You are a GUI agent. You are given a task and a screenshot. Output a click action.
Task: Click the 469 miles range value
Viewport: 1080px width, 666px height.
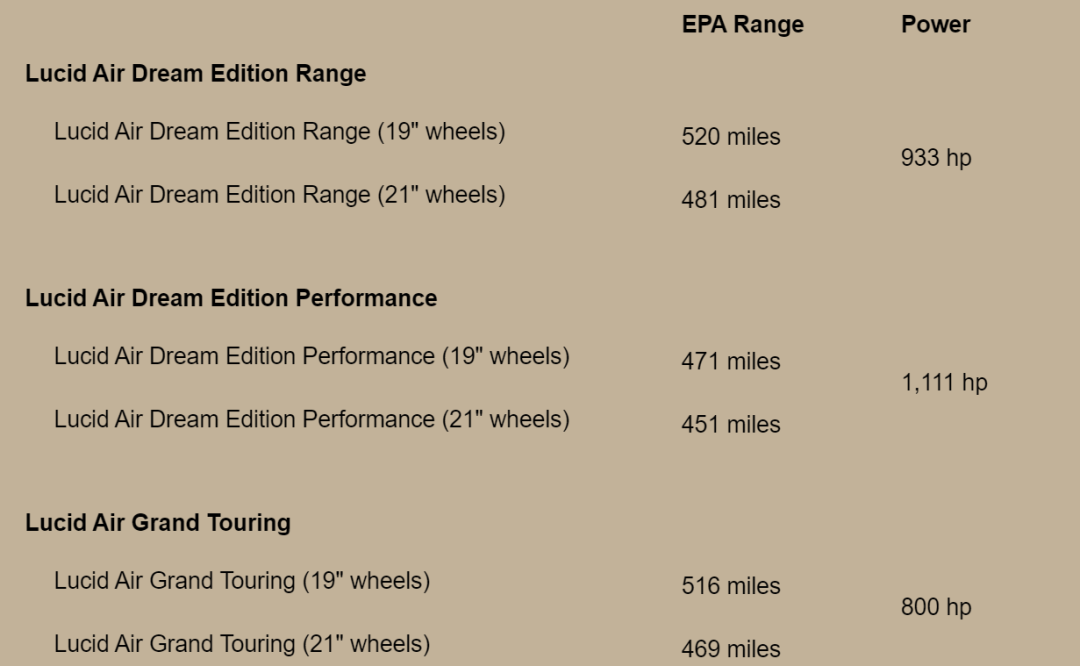(731, 649)
